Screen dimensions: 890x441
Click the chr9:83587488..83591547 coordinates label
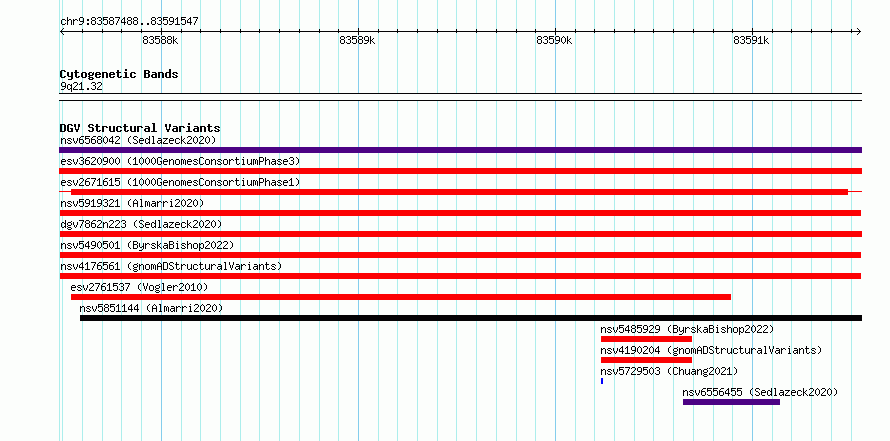(129, 22)
